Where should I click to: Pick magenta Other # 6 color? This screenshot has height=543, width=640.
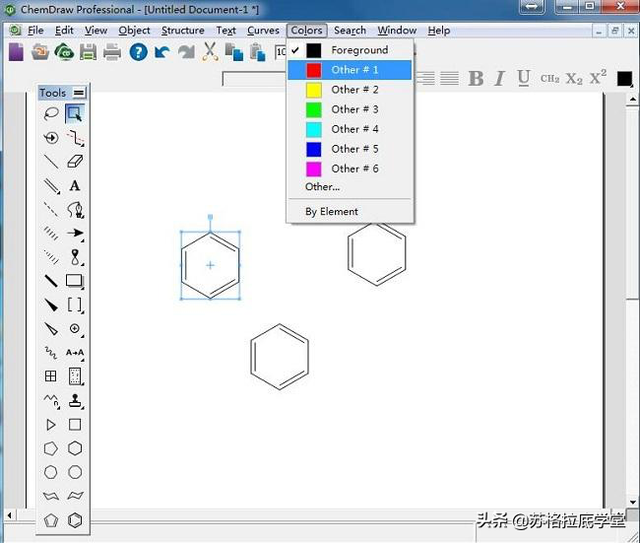coord(350,169)
